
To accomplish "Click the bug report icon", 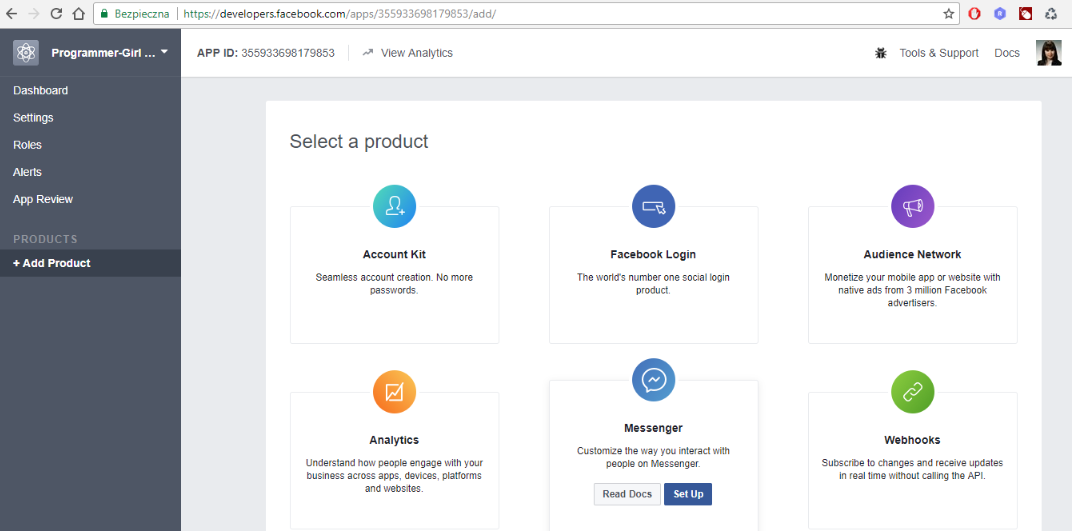I will pos(880,53).
